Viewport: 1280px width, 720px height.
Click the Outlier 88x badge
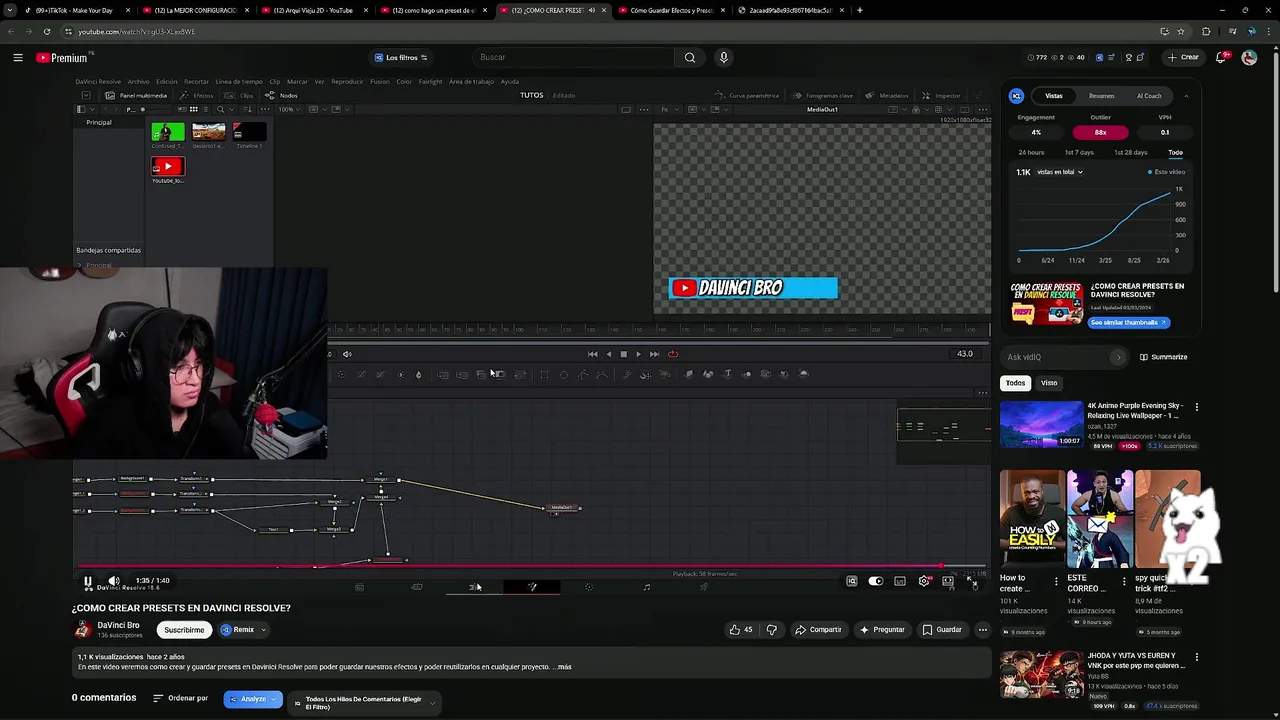click(x=1100, y=132)
